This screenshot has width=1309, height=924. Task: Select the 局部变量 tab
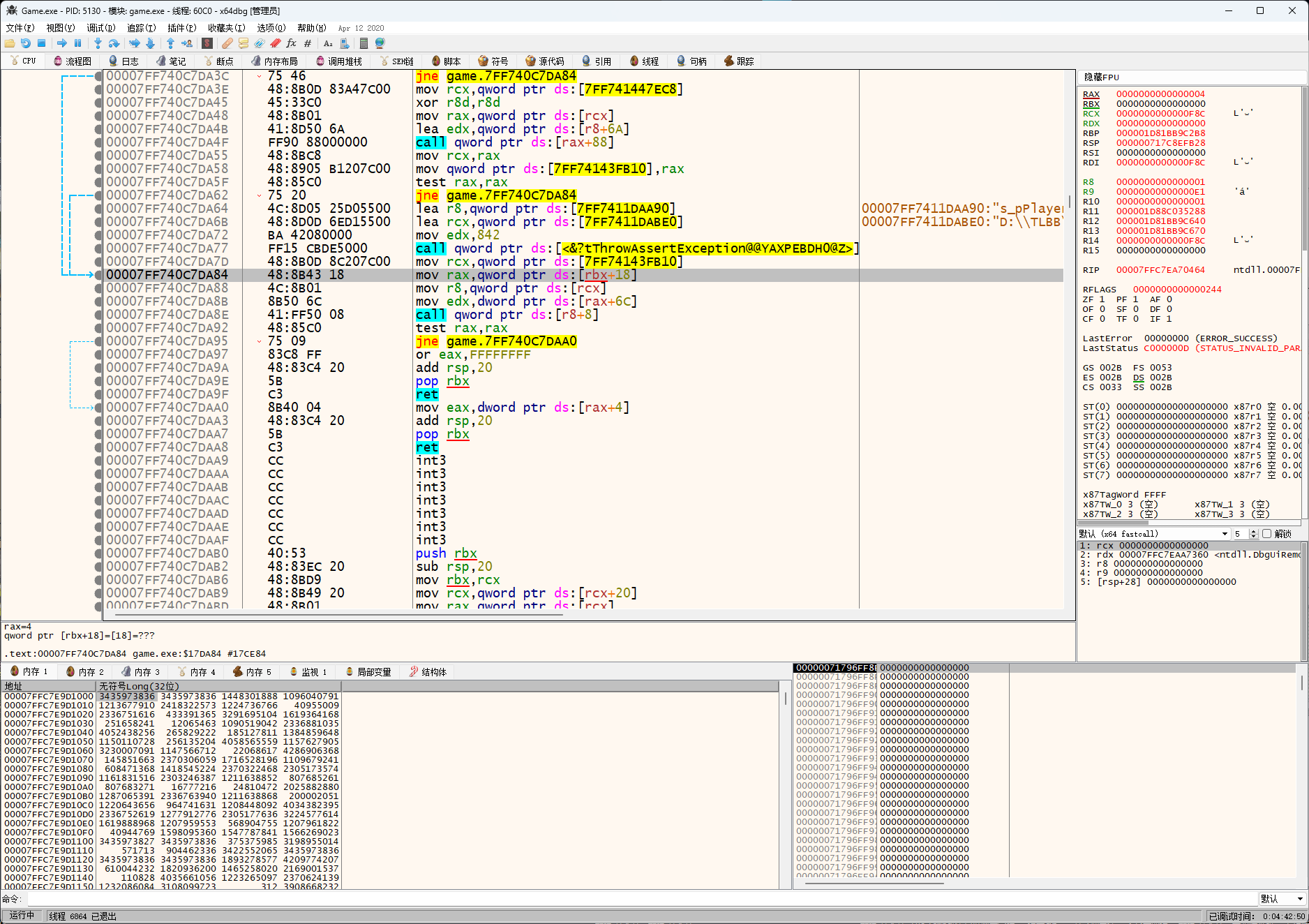point(368,672)
